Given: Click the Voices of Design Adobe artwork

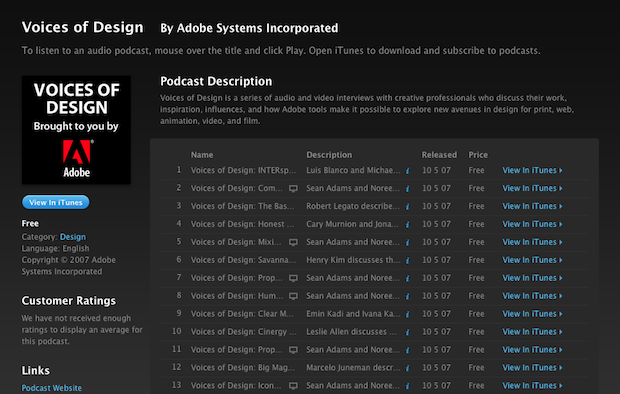Looking at the screenshot, I should pos(76,130).
